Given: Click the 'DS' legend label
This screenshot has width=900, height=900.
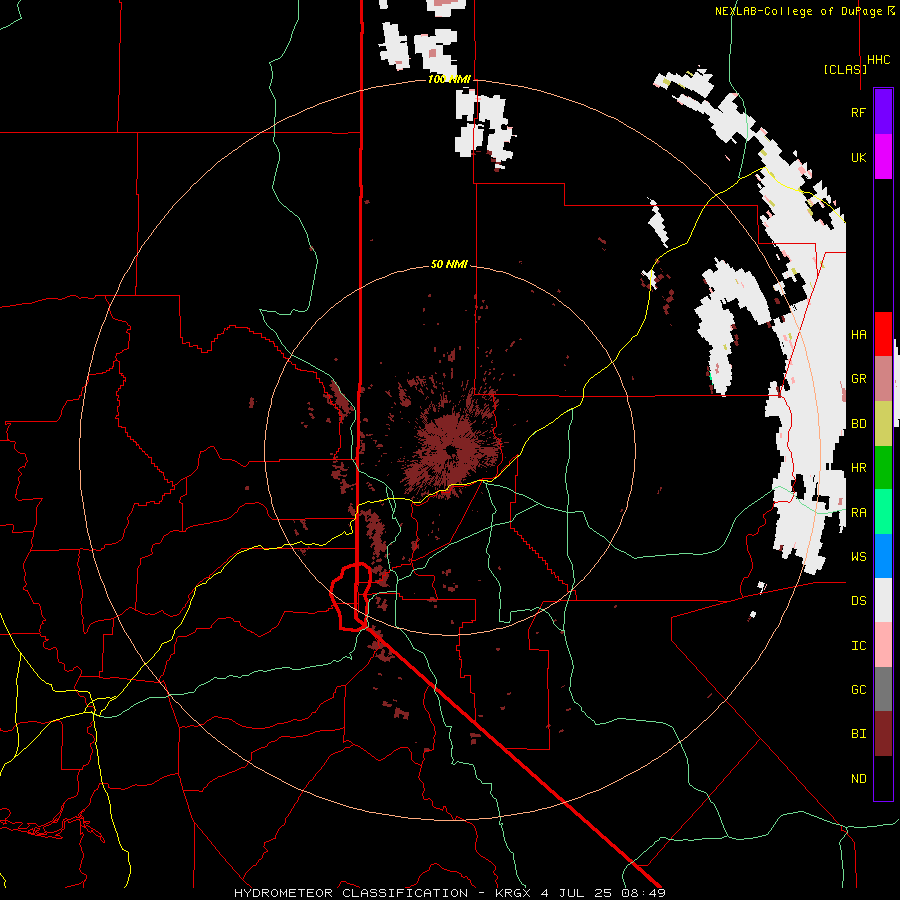Looking at the screenshot, I should click(858, 601).
